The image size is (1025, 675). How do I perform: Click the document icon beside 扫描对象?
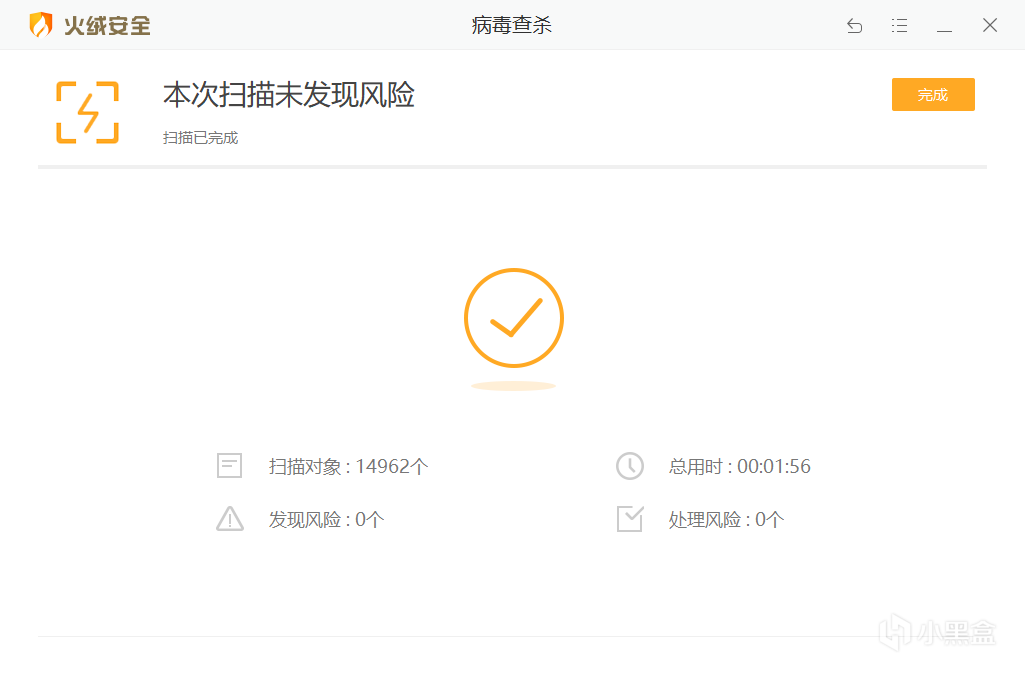229,466
